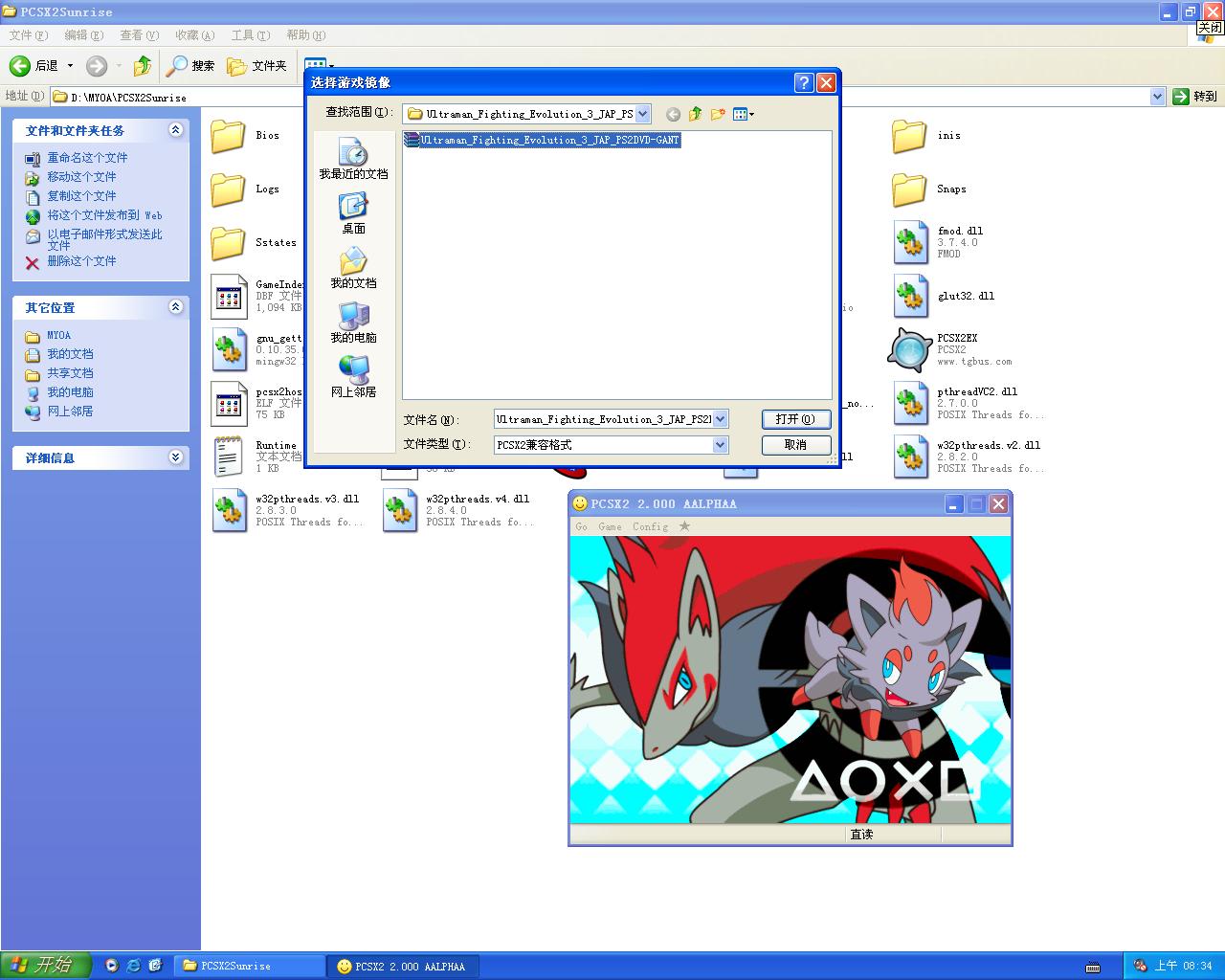Click the Back arrow in Explorer toolbar
The width and height of the screenshot is (1225, 980).
pos(33,66)
